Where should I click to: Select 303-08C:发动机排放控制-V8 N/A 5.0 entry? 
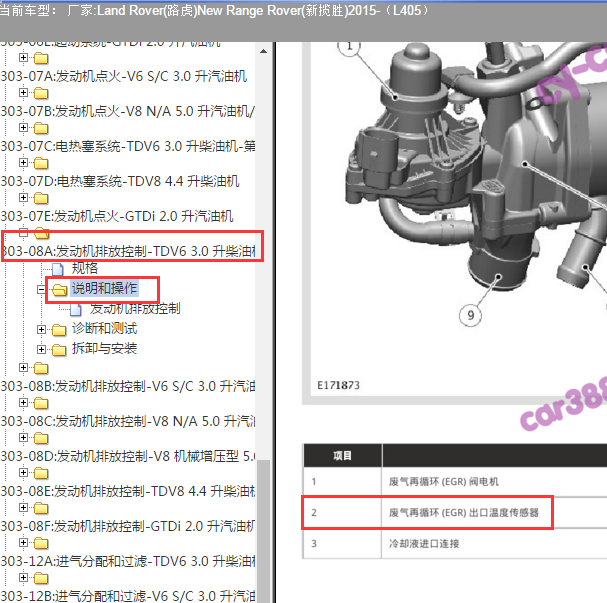(x=127, y=421)
